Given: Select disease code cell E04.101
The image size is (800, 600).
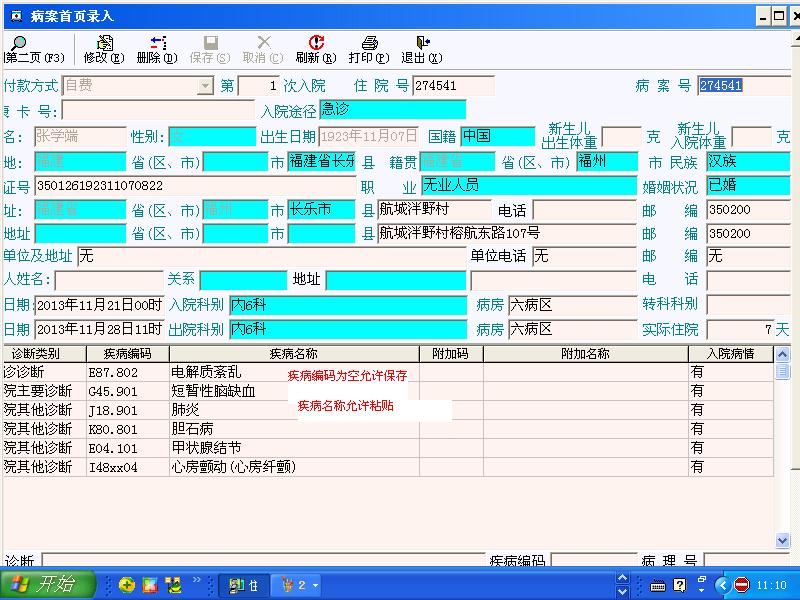Looking at the screenshot, I should pyautogui.click(x=128, y=448).
